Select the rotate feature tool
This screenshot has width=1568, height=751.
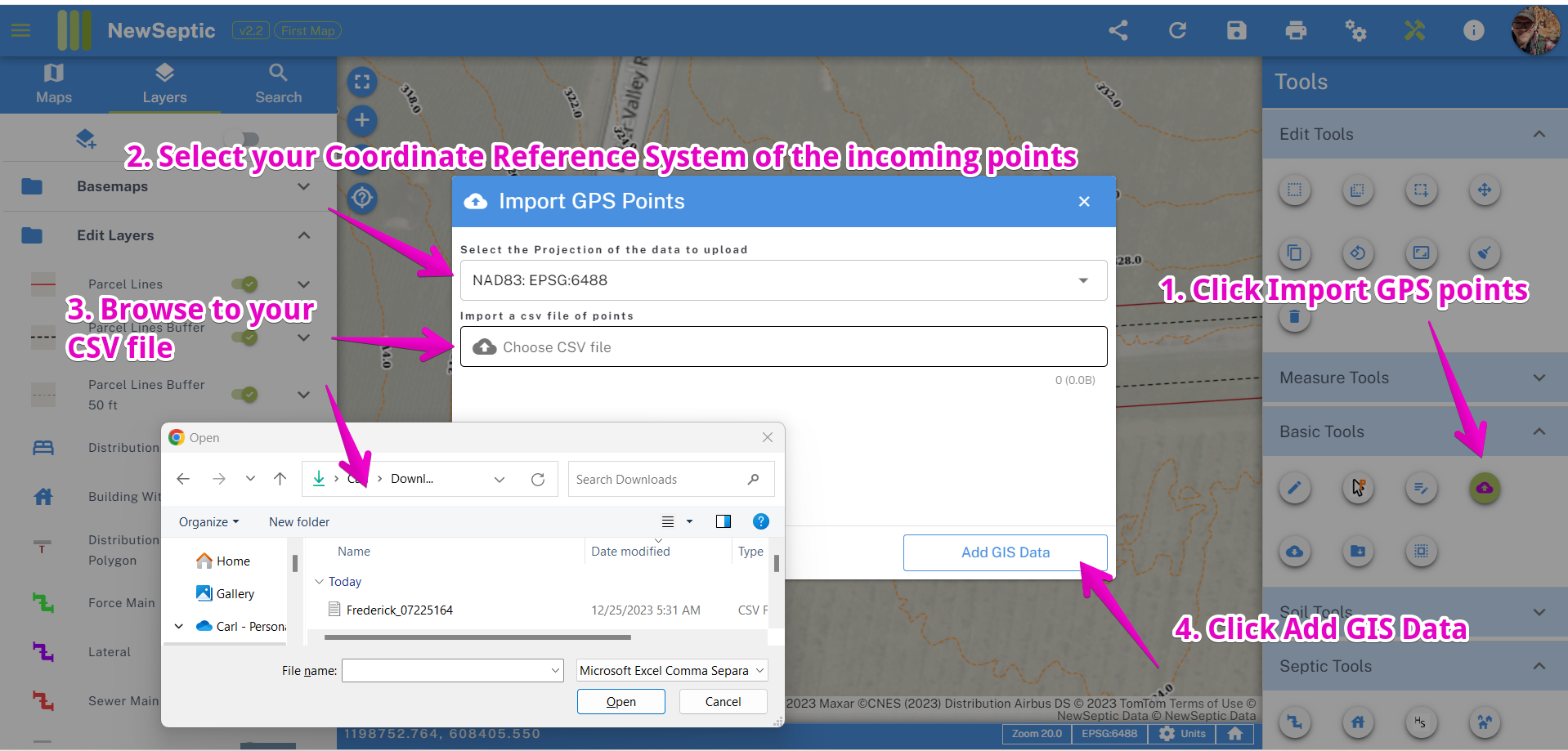coord(1358,253)
